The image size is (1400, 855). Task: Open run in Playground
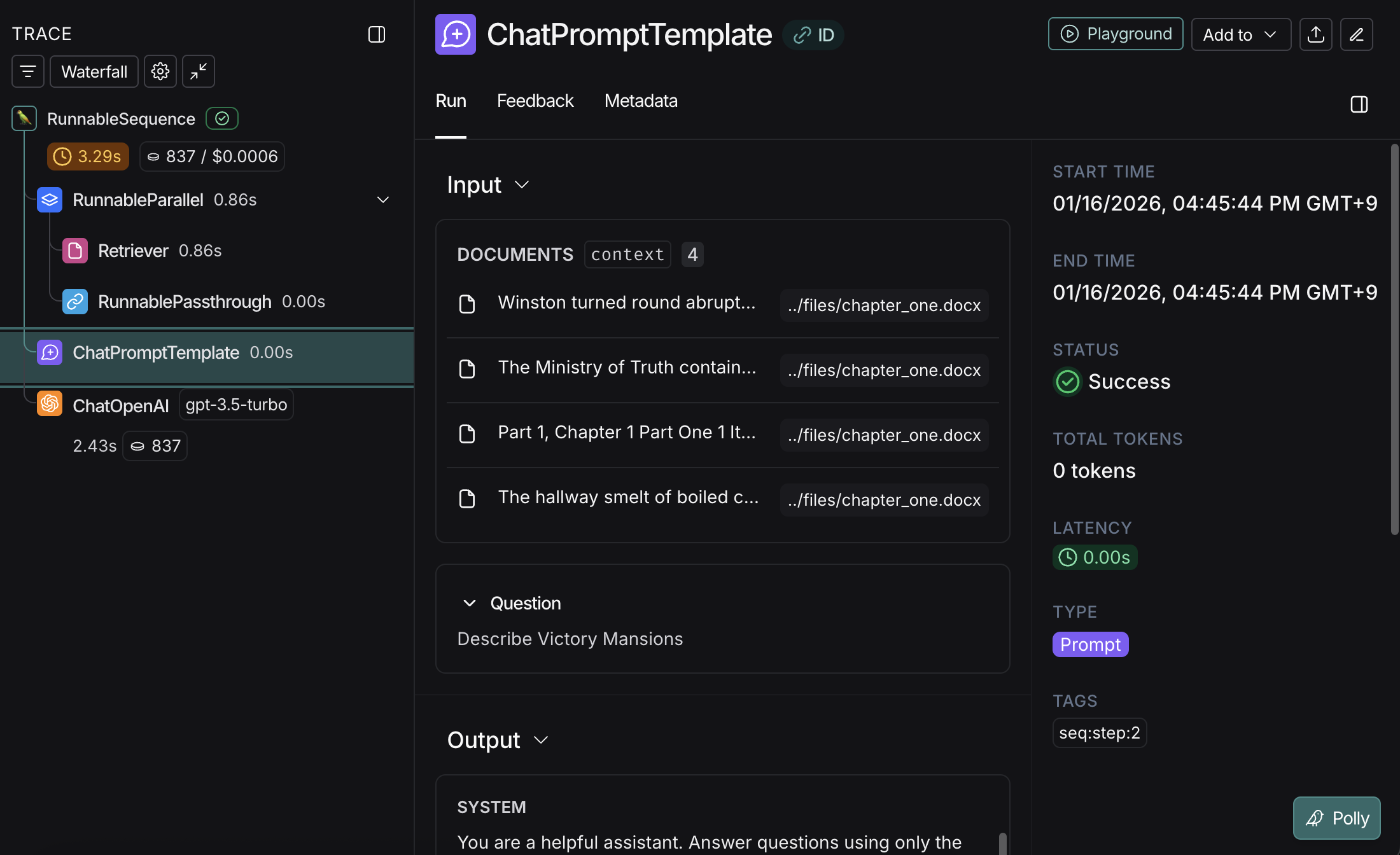click(1116, 34)
